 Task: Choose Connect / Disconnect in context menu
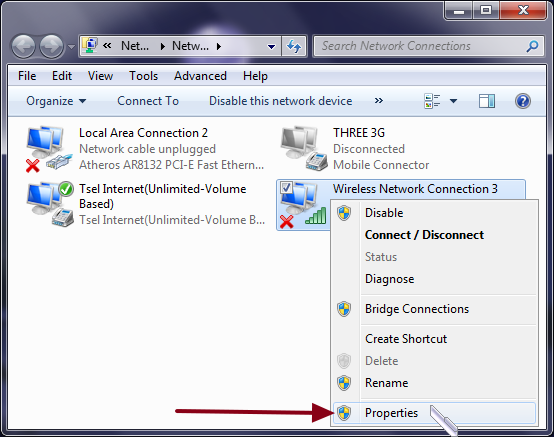point(435,235)
